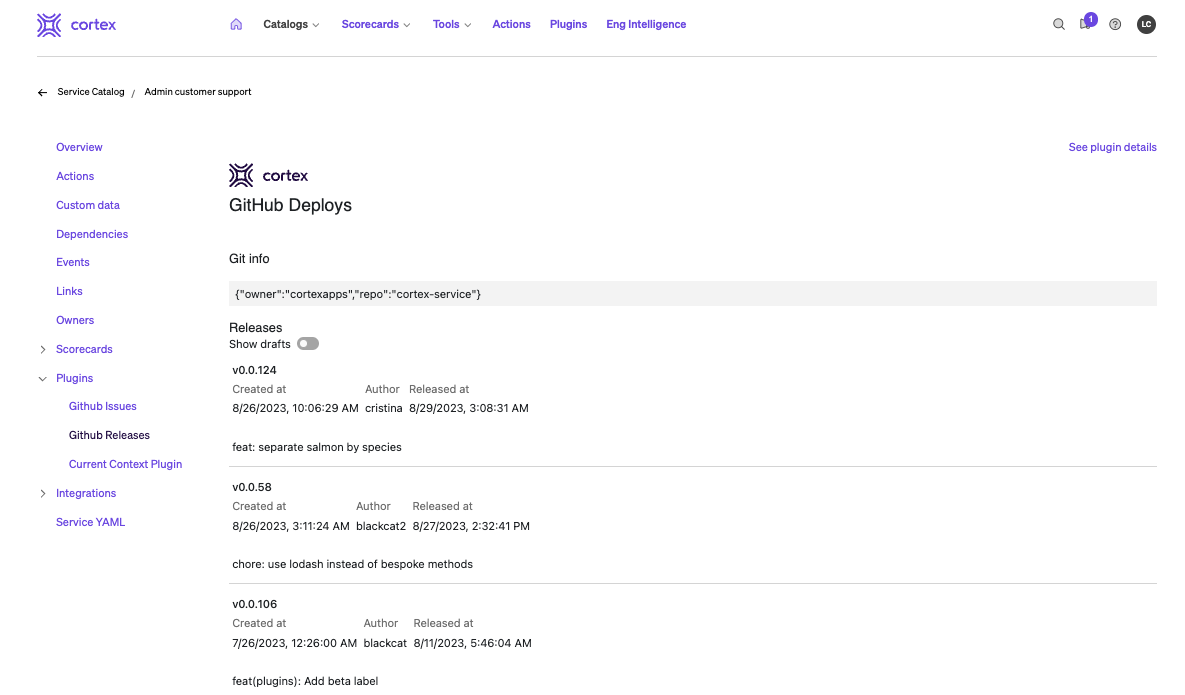Expand the Integrations sidebar section
Viewport: 1185px width, 695px height.
tap(42, 493)
